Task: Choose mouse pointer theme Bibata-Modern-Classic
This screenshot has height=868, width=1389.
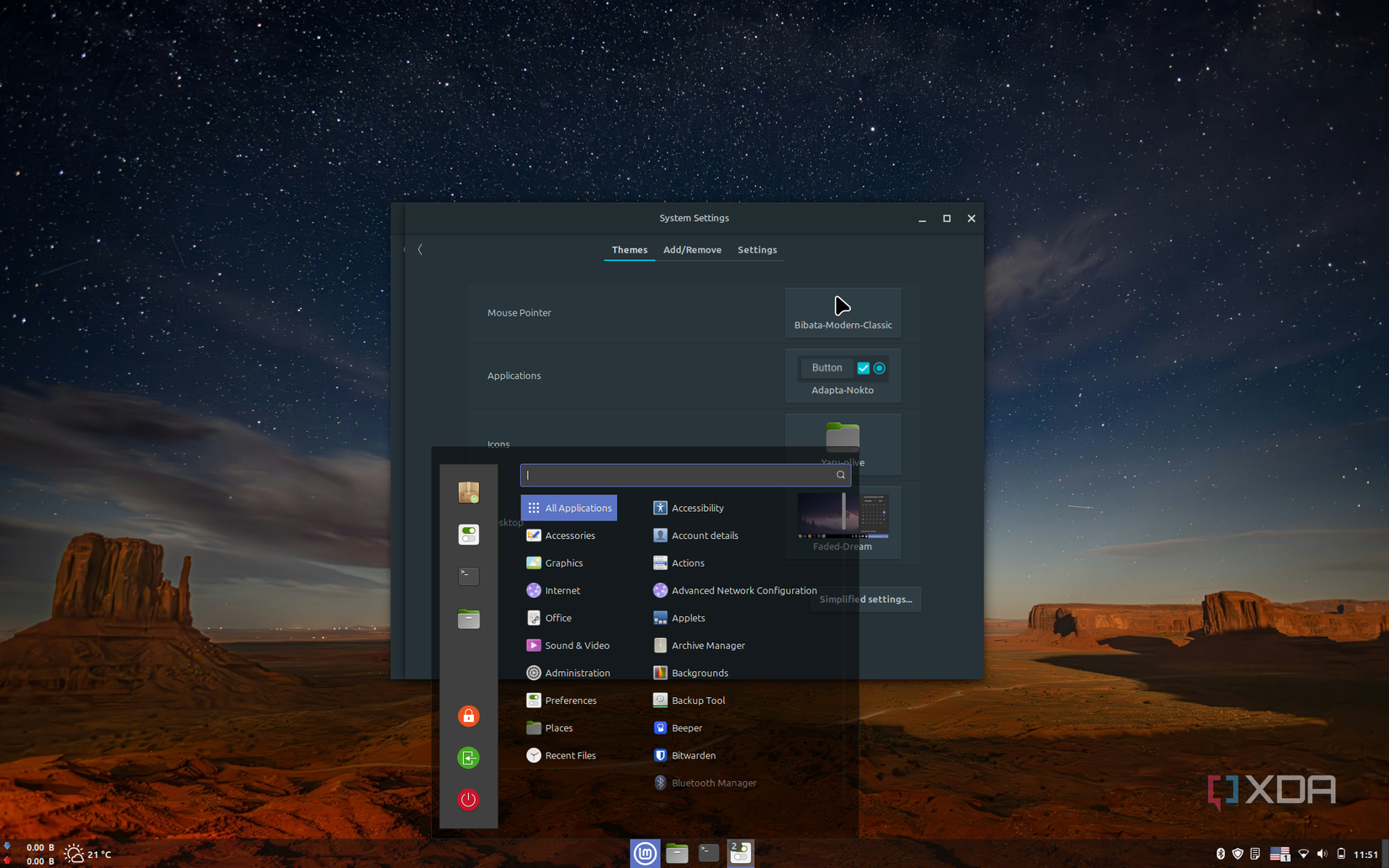Action: [843, 312]
